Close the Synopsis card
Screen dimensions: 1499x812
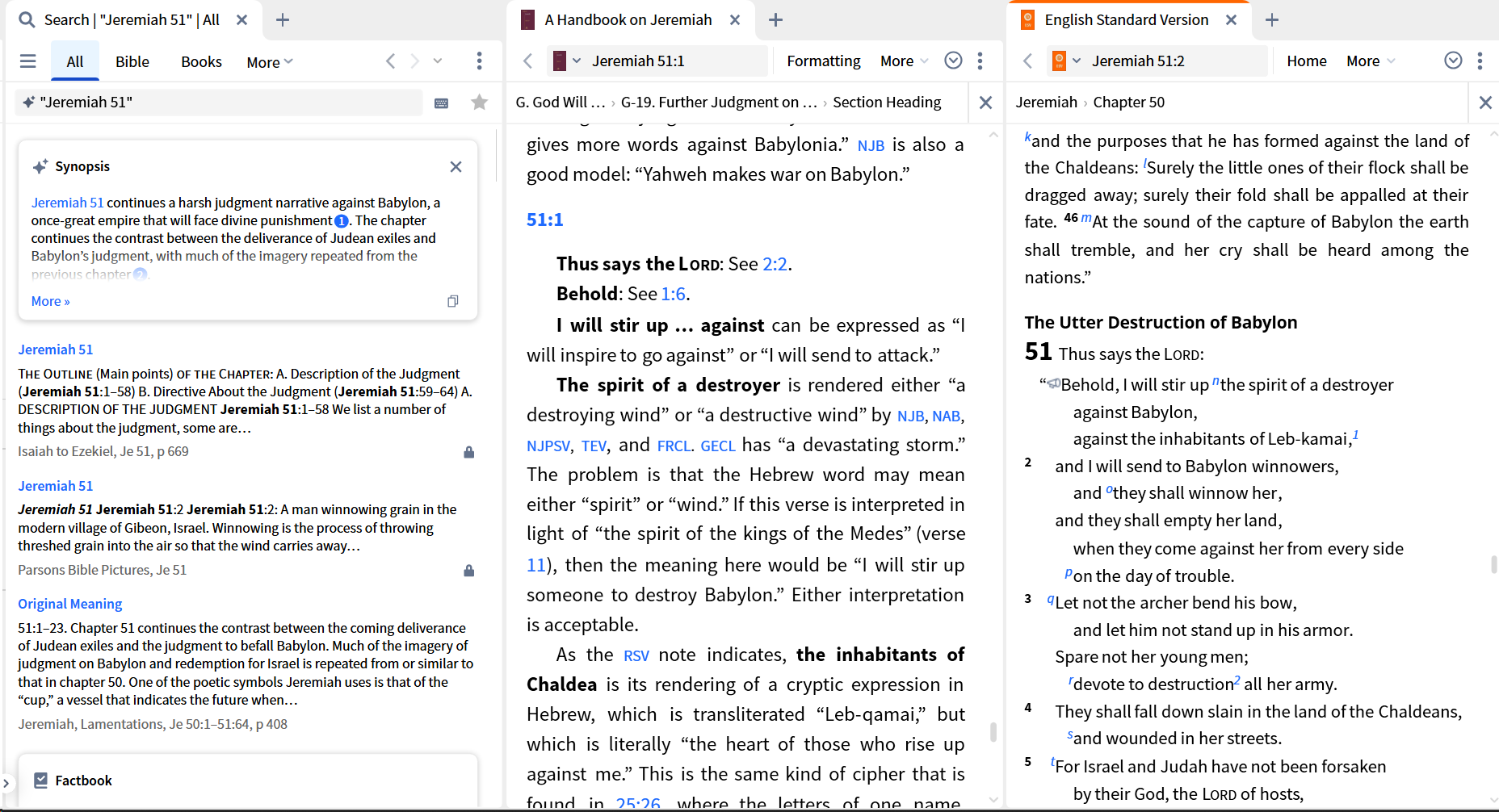(456, 166)
